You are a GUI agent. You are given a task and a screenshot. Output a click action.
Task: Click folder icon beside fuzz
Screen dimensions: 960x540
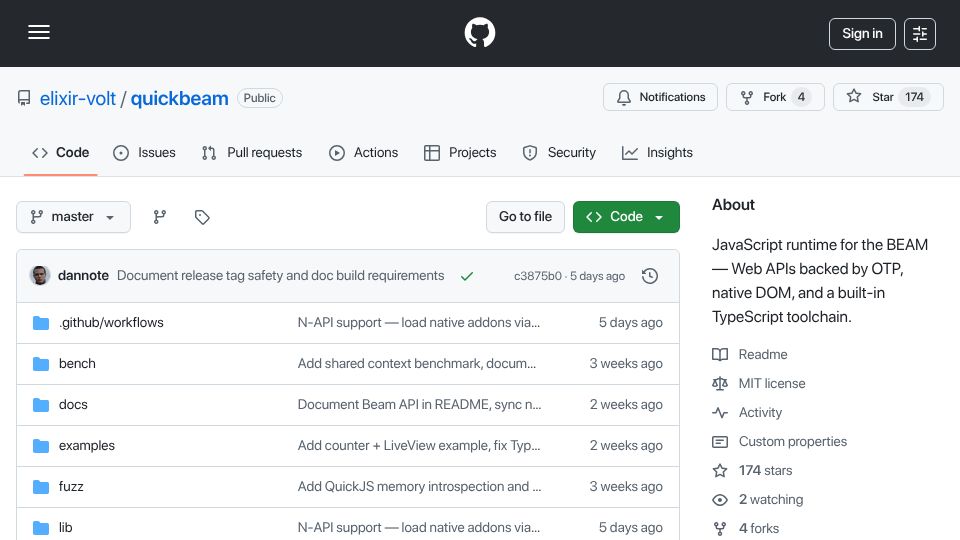(41, 487)
